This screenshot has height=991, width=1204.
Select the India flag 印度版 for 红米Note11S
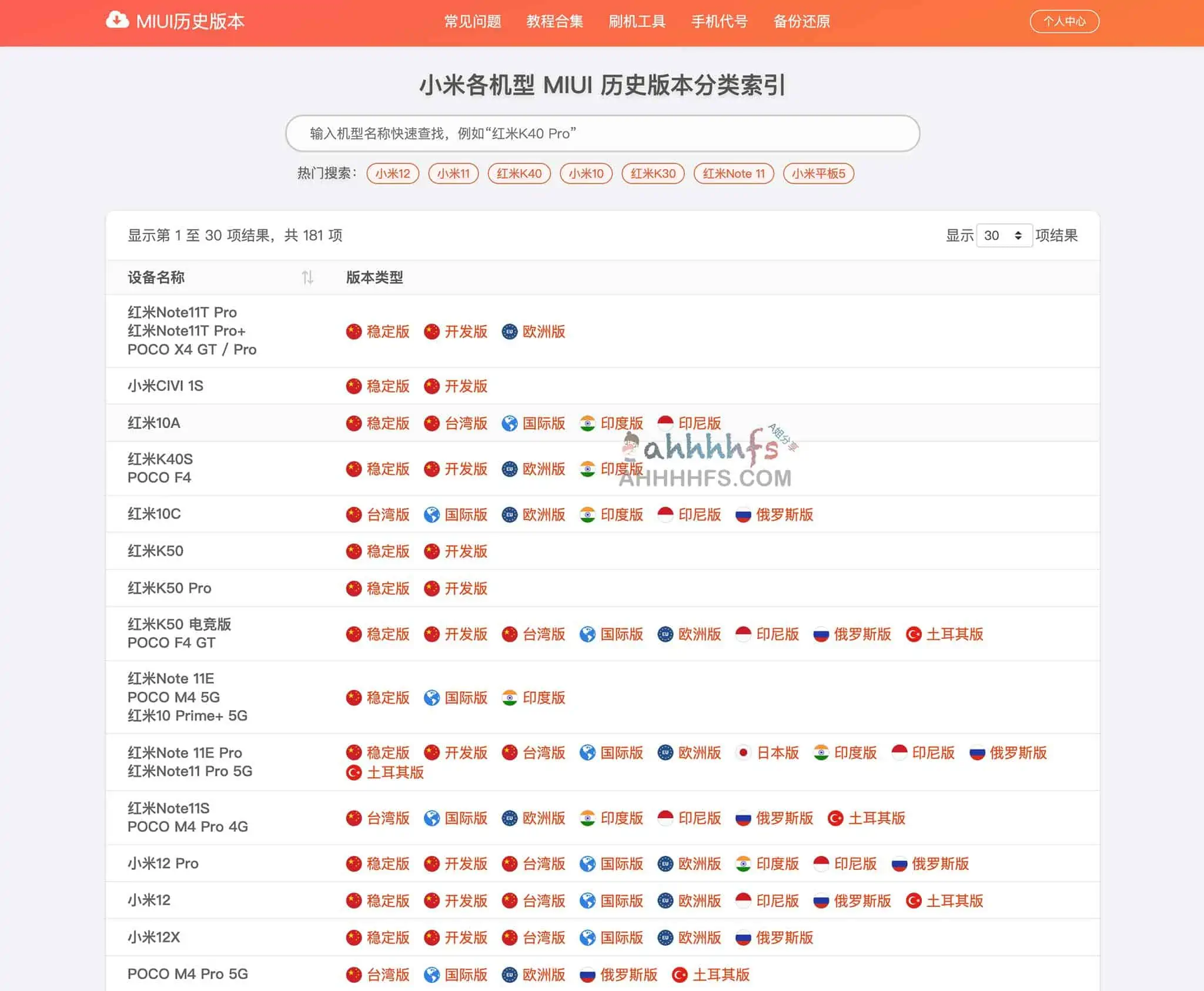pos(612,818)
